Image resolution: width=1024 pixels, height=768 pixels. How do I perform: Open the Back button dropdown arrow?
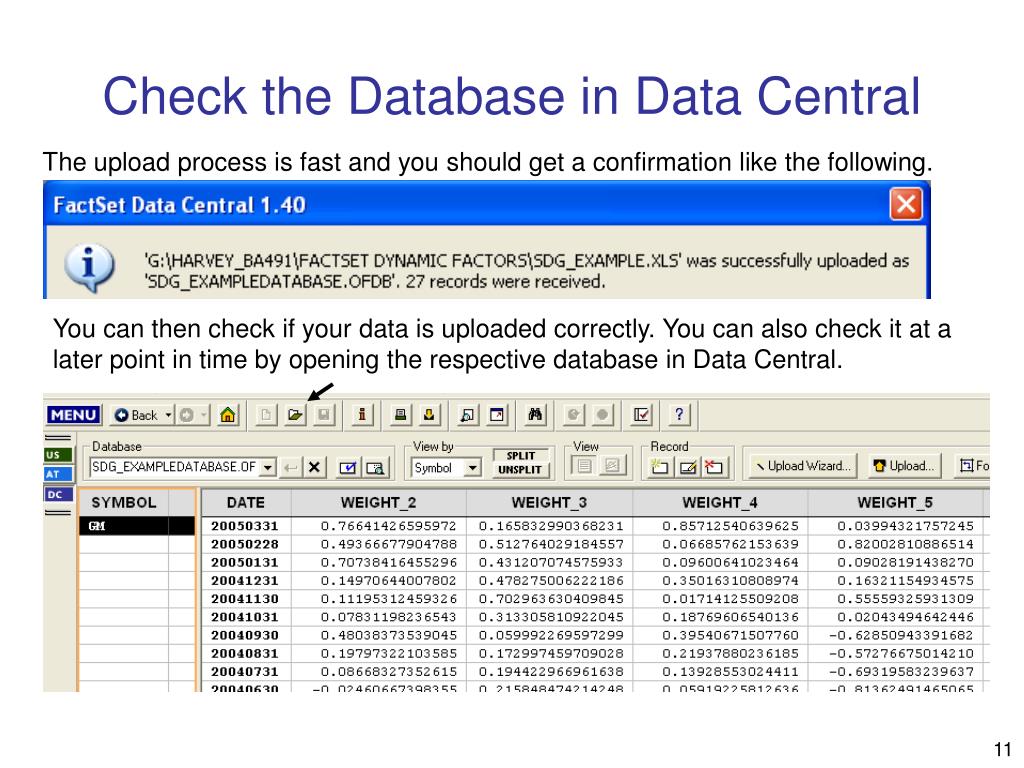168,415
